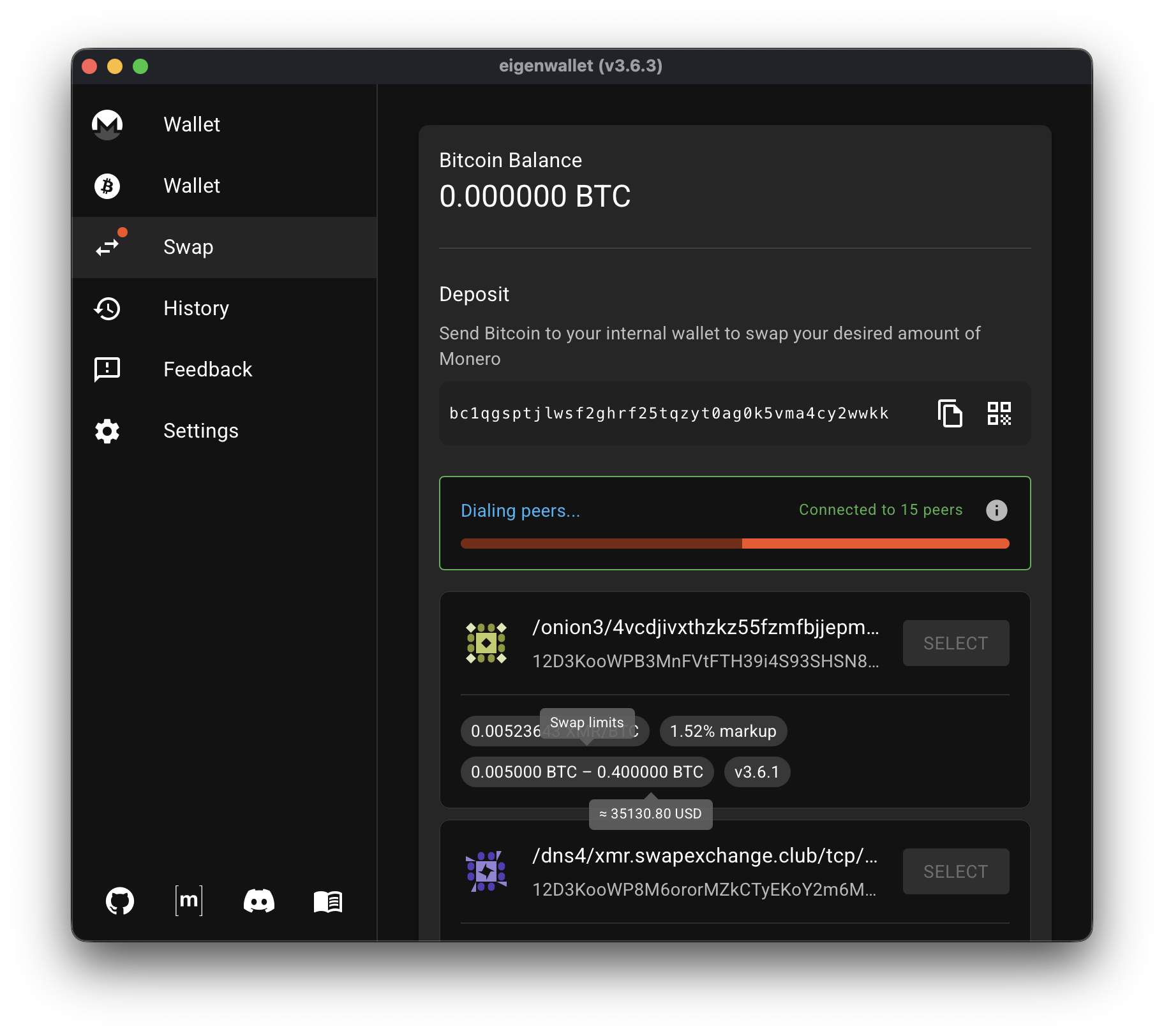Open Feedback via the speech bubble icon
The image size is (1164, 1036).
[107, 369]
